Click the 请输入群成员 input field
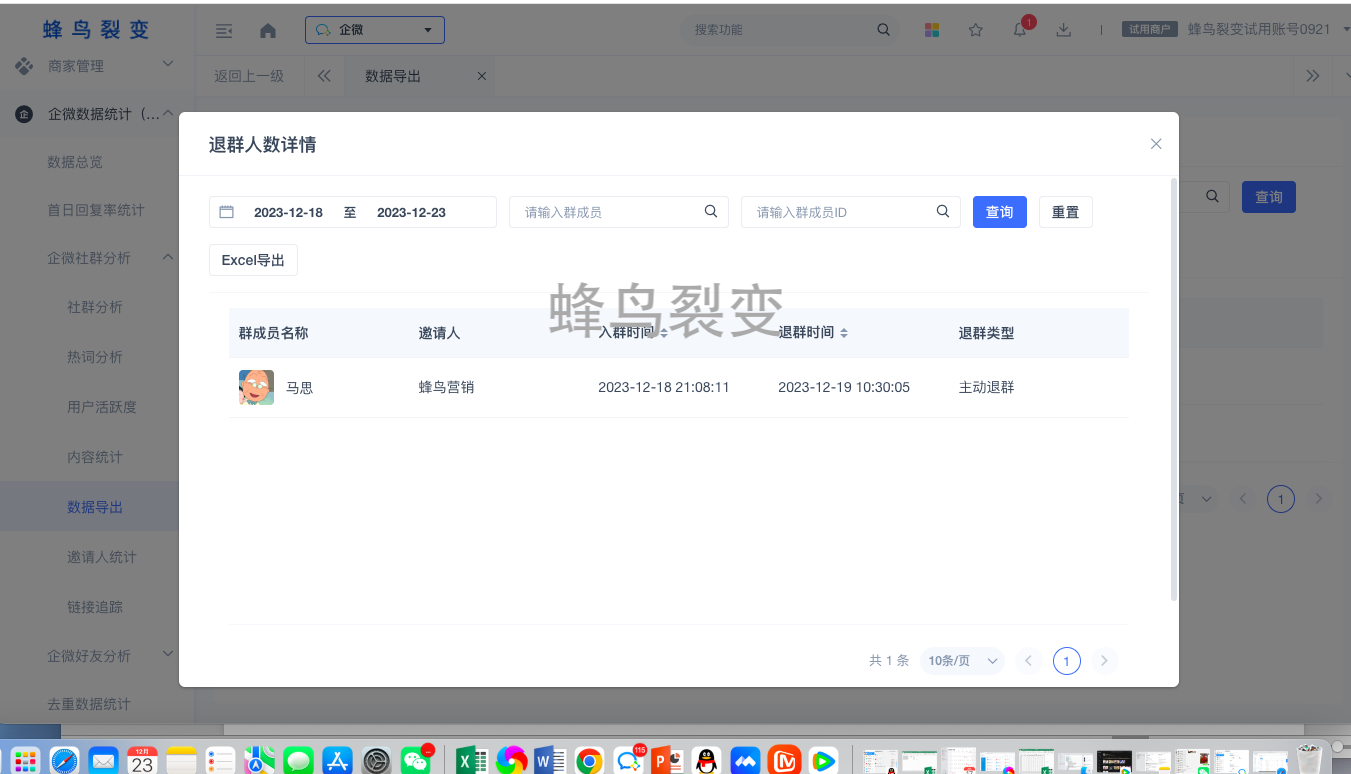 tap(608, 212)
